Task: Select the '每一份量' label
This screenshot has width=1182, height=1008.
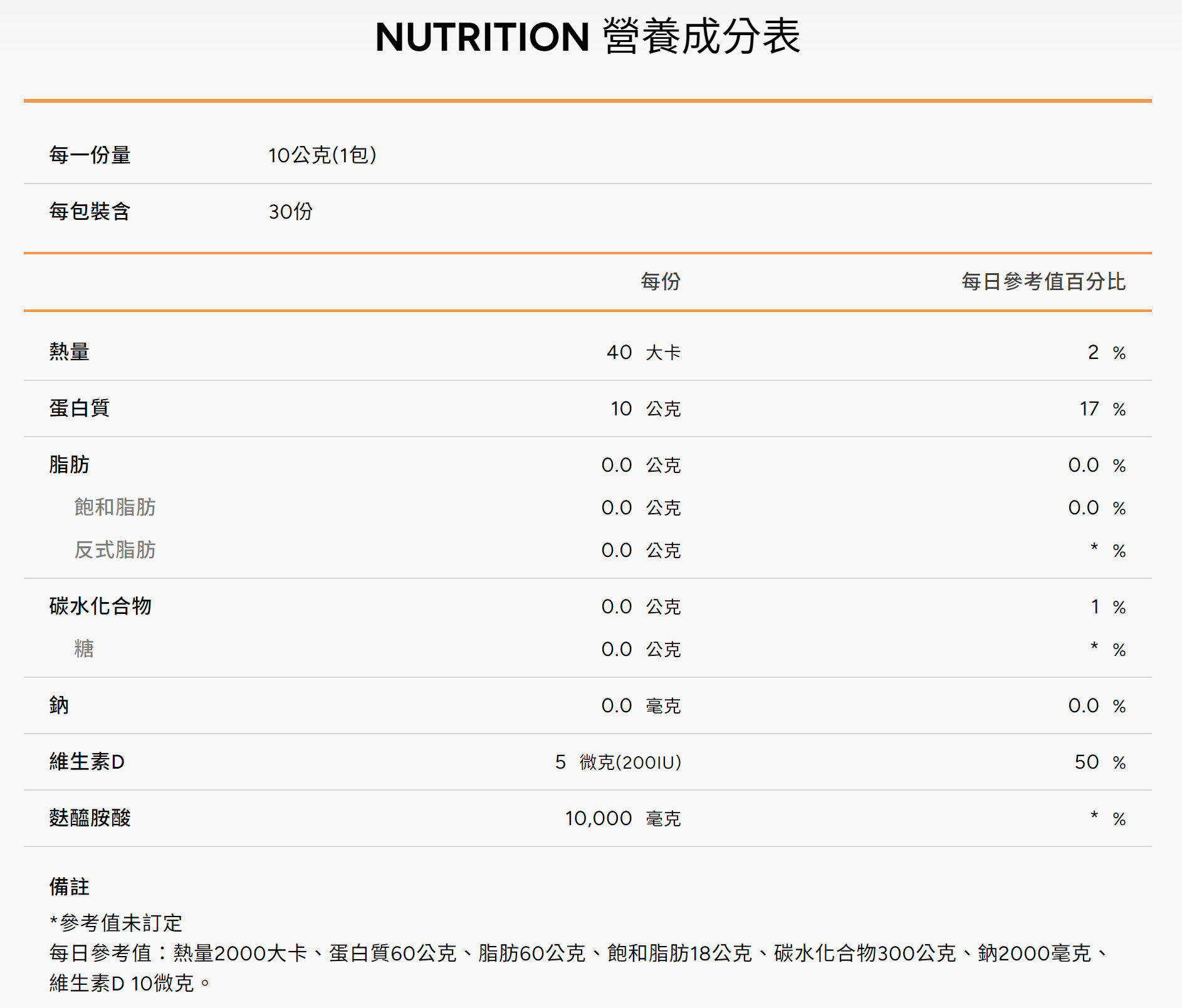Action: pyautogui.click(x=90, y=155)
